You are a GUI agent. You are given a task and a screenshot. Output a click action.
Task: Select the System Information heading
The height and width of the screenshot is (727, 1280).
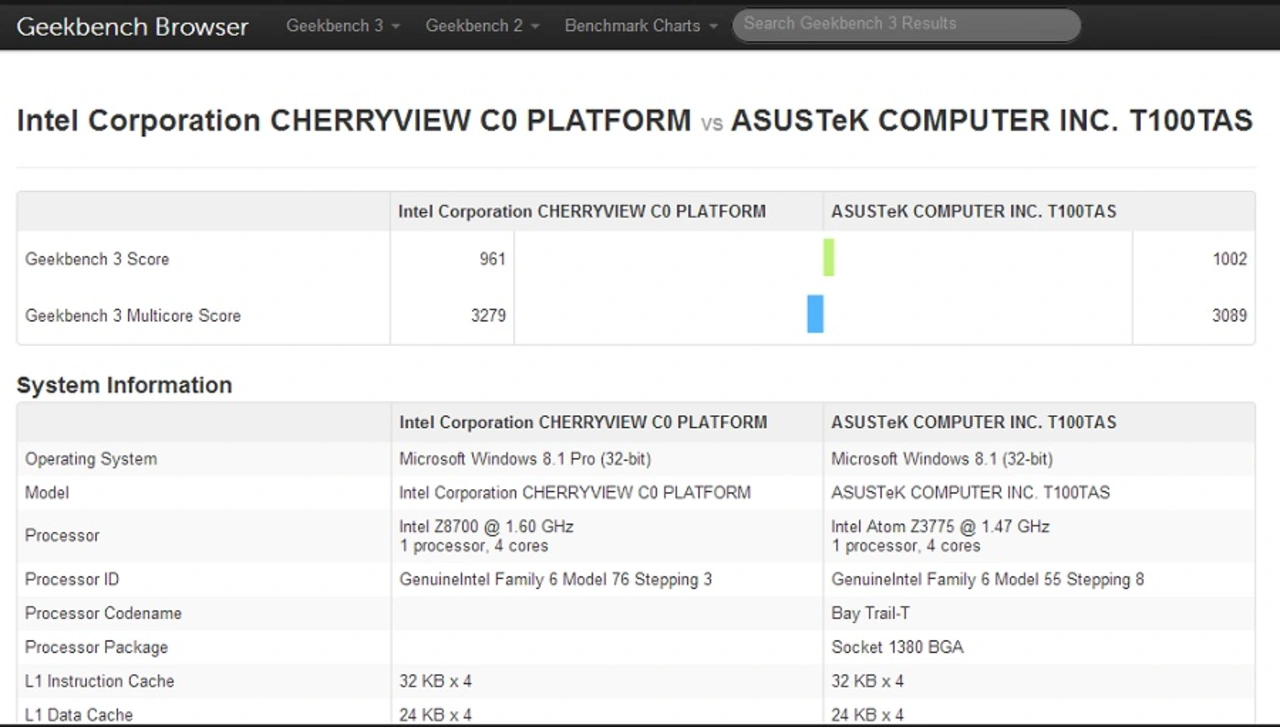point(124,385)
